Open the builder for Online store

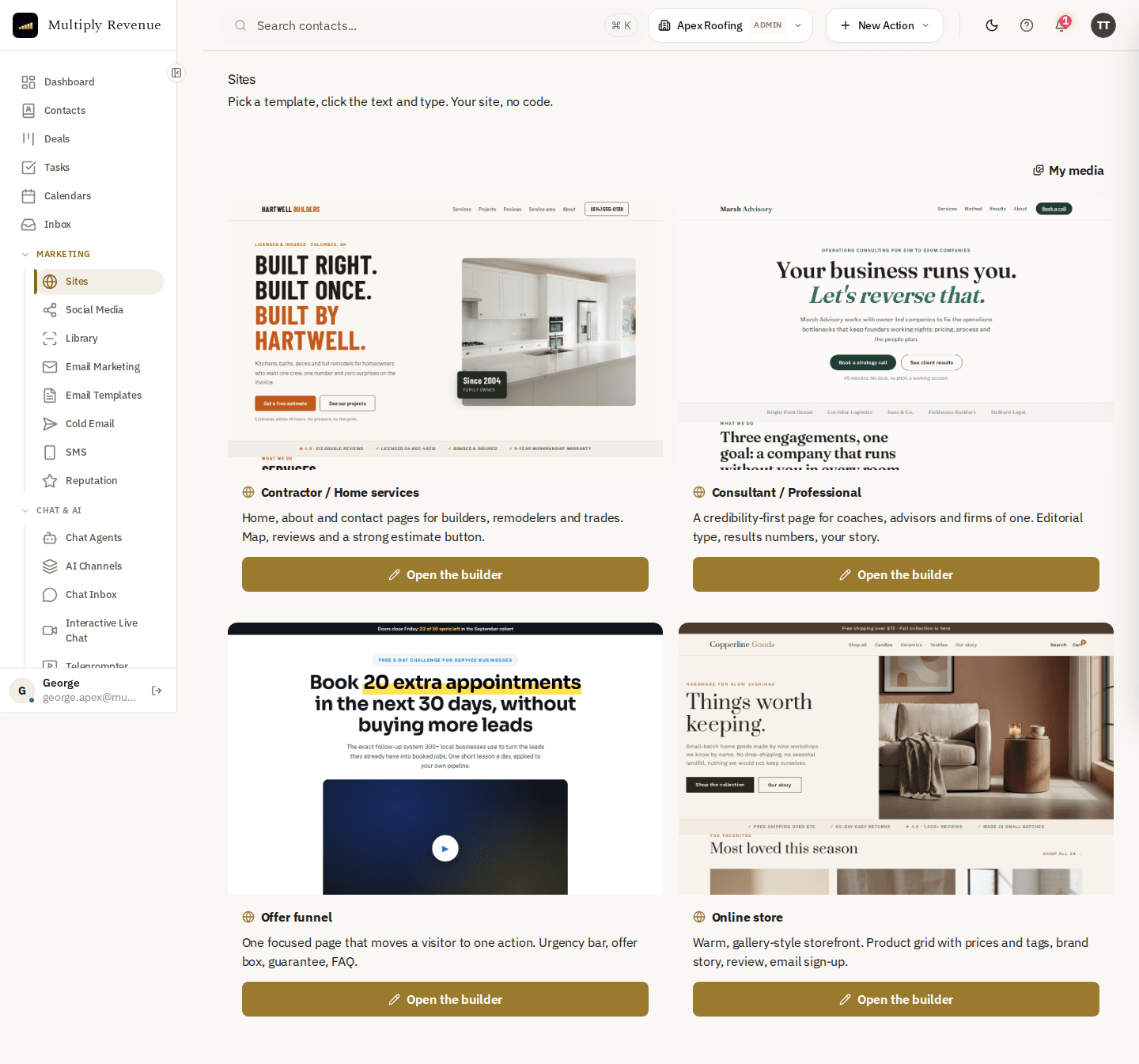coord(896,999)
